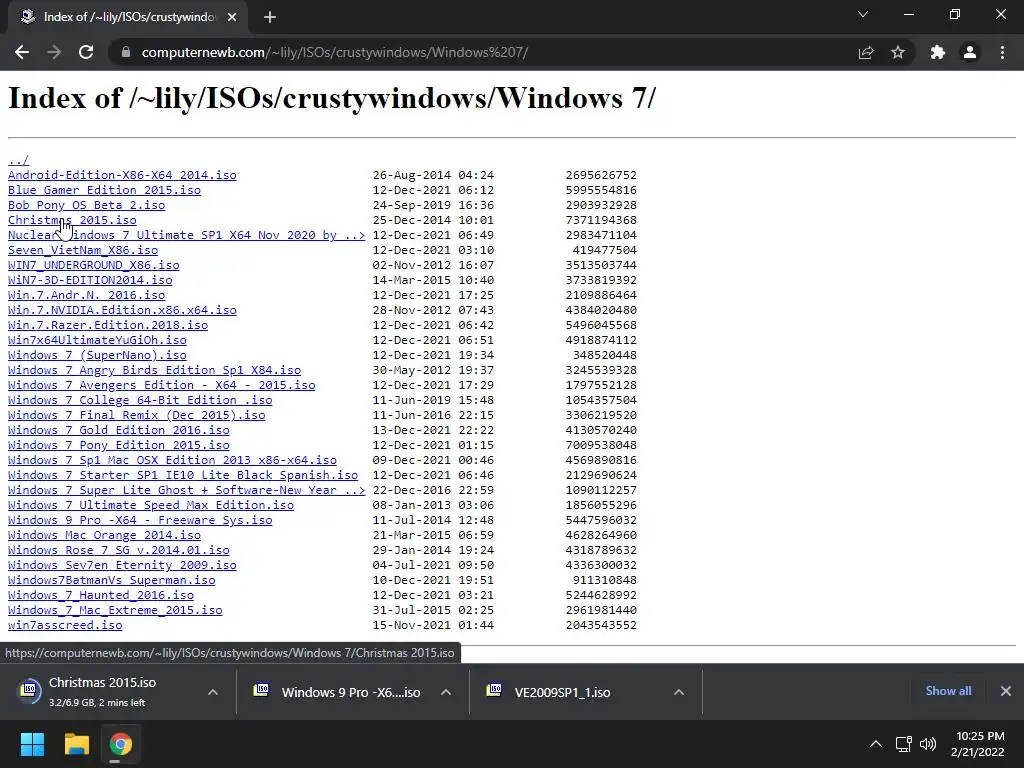Open Christmas 2015.iso download options chevron
This screenshot has height=768, width=1024.
coord(213,692)
